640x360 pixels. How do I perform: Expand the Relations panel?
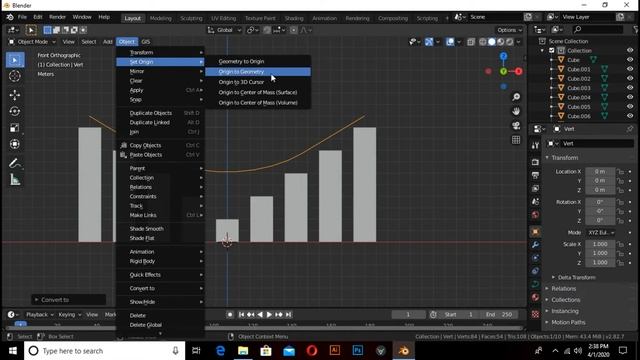[563, 289]
